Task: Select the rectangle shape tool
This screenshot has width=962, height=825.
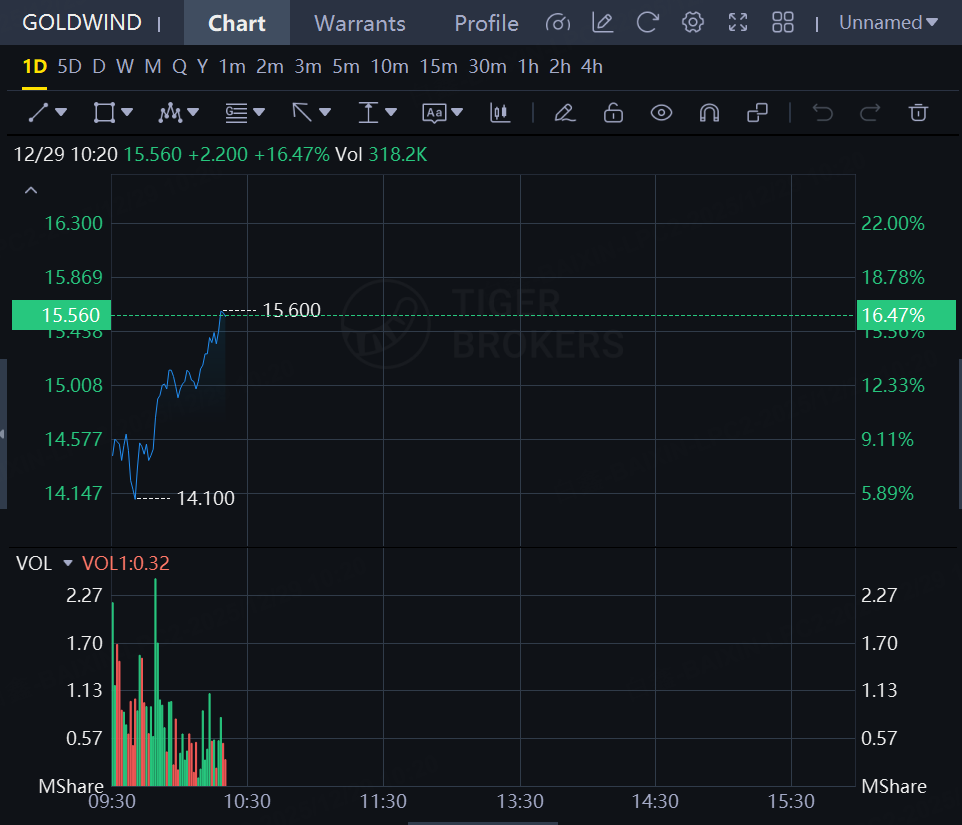Action: coord(104,113)
